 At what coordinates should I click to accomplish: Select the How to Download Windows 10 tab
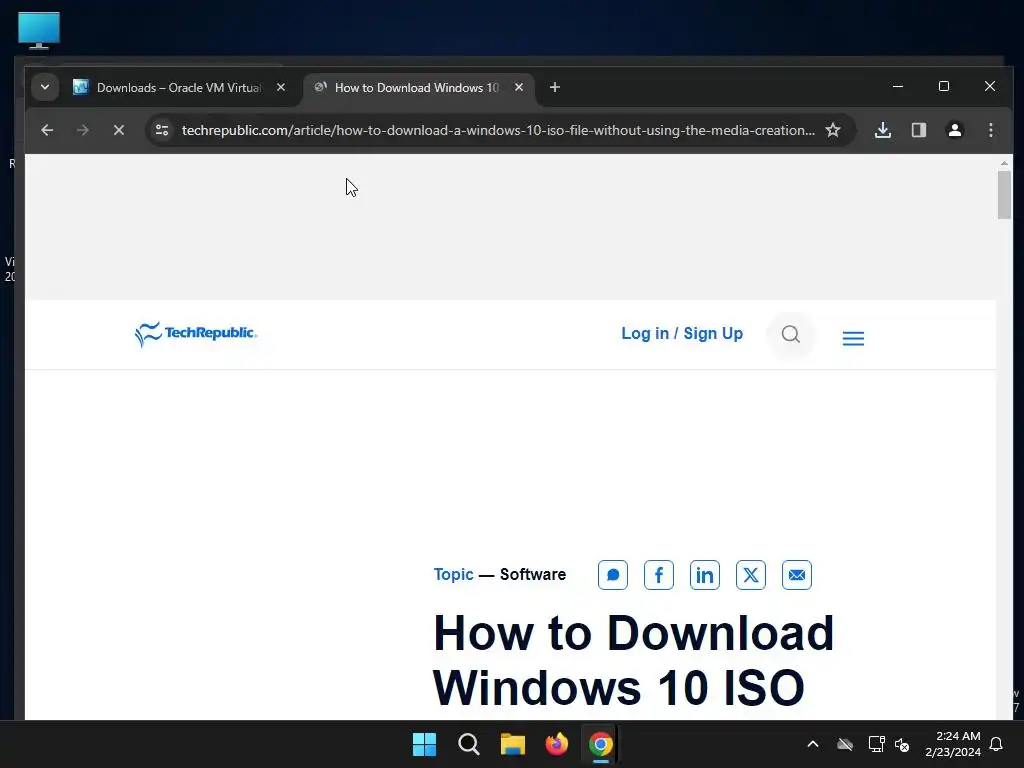(x=417, y=88)
